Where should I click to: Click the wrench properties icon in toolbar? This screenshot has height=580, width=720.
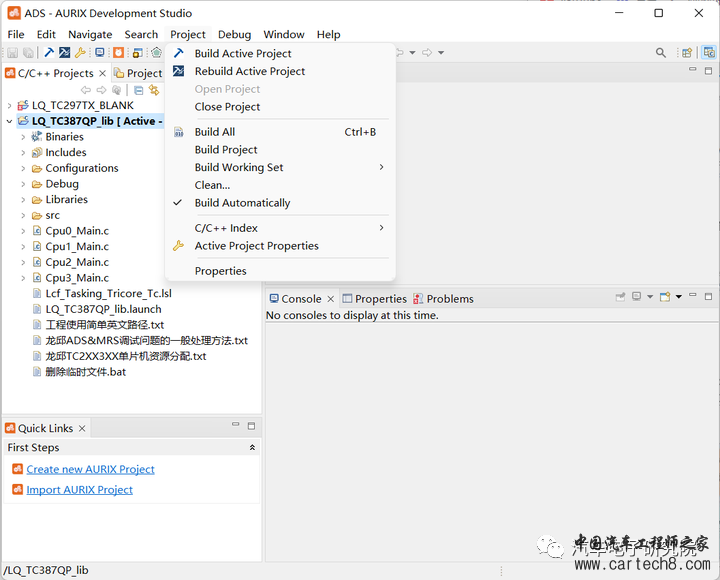click(x=80, y=52)
